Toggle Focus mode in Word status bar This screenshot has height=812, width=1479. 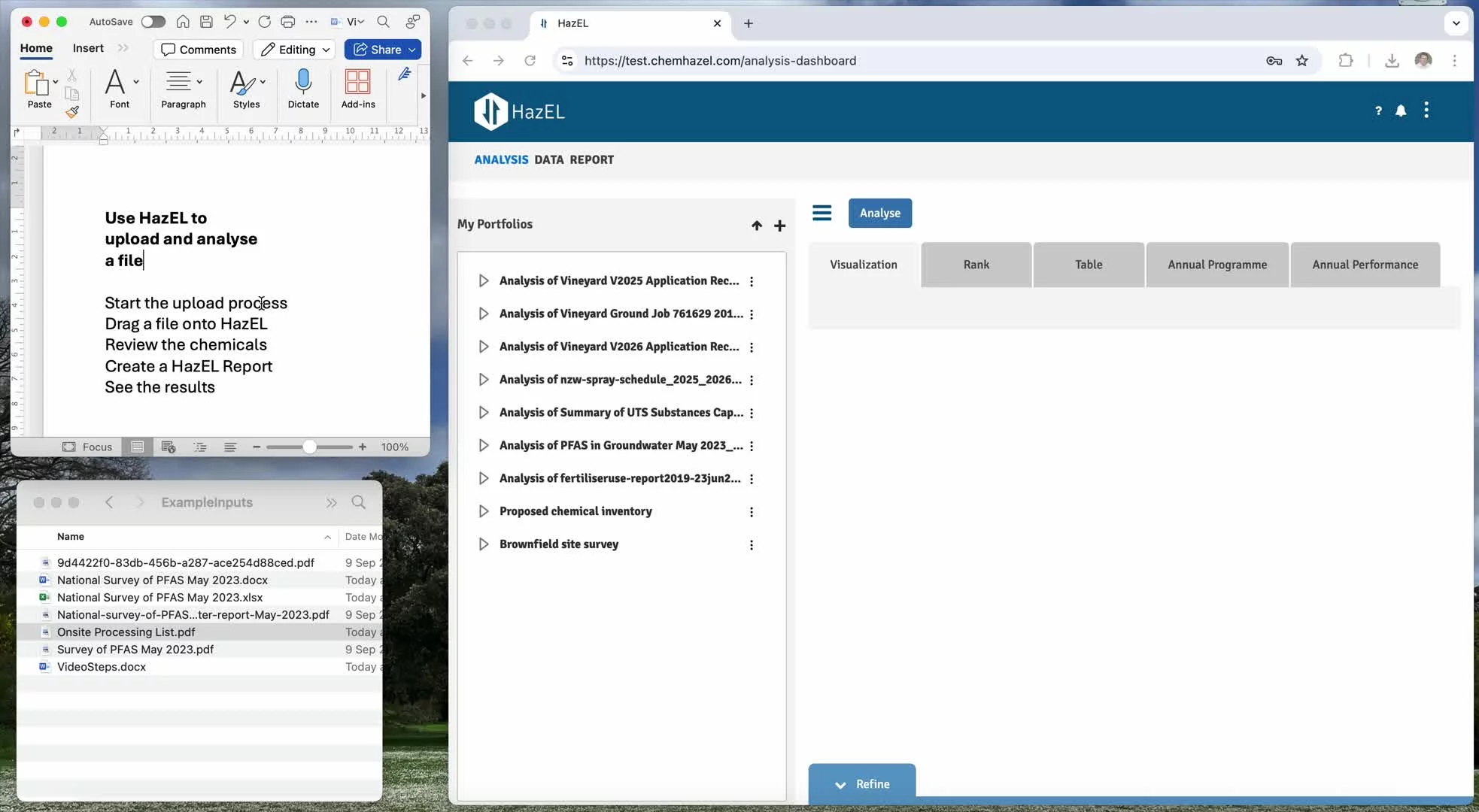tap(87, 447)
